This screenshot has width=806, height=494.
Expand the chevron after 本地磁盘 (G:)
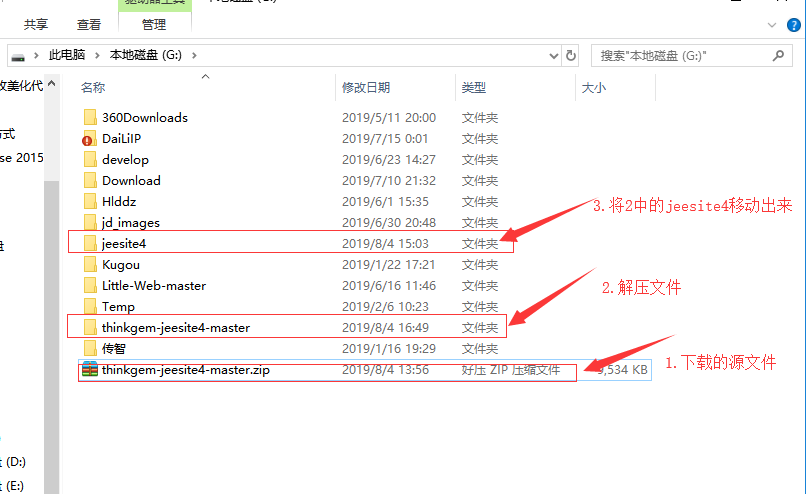194,55
